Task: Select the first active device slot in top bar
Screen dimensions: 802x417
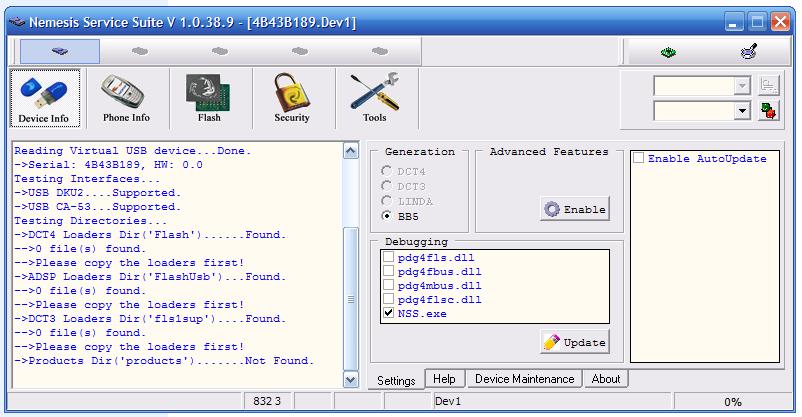Action: (60, 51)
